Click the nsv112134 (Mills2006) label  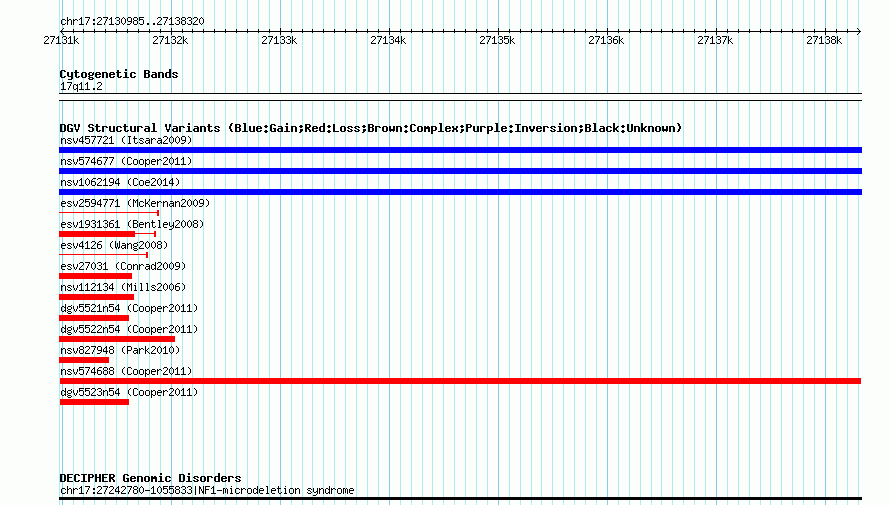123,287
